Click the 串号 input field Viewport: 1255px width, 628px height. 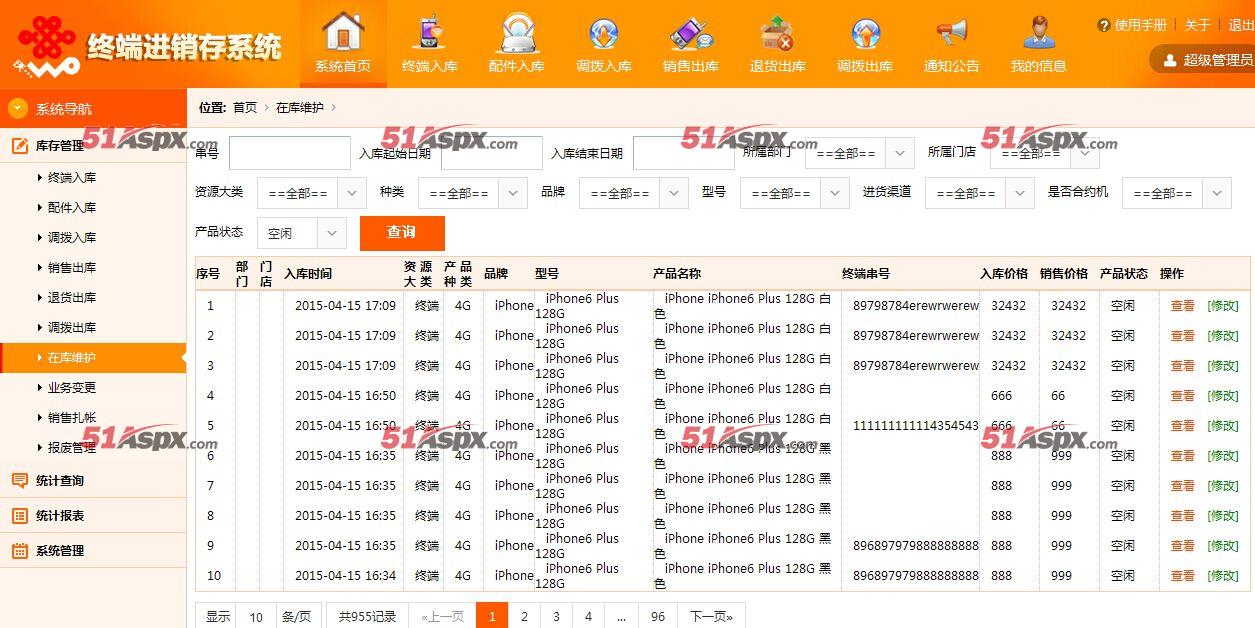[x=290, y=153]
